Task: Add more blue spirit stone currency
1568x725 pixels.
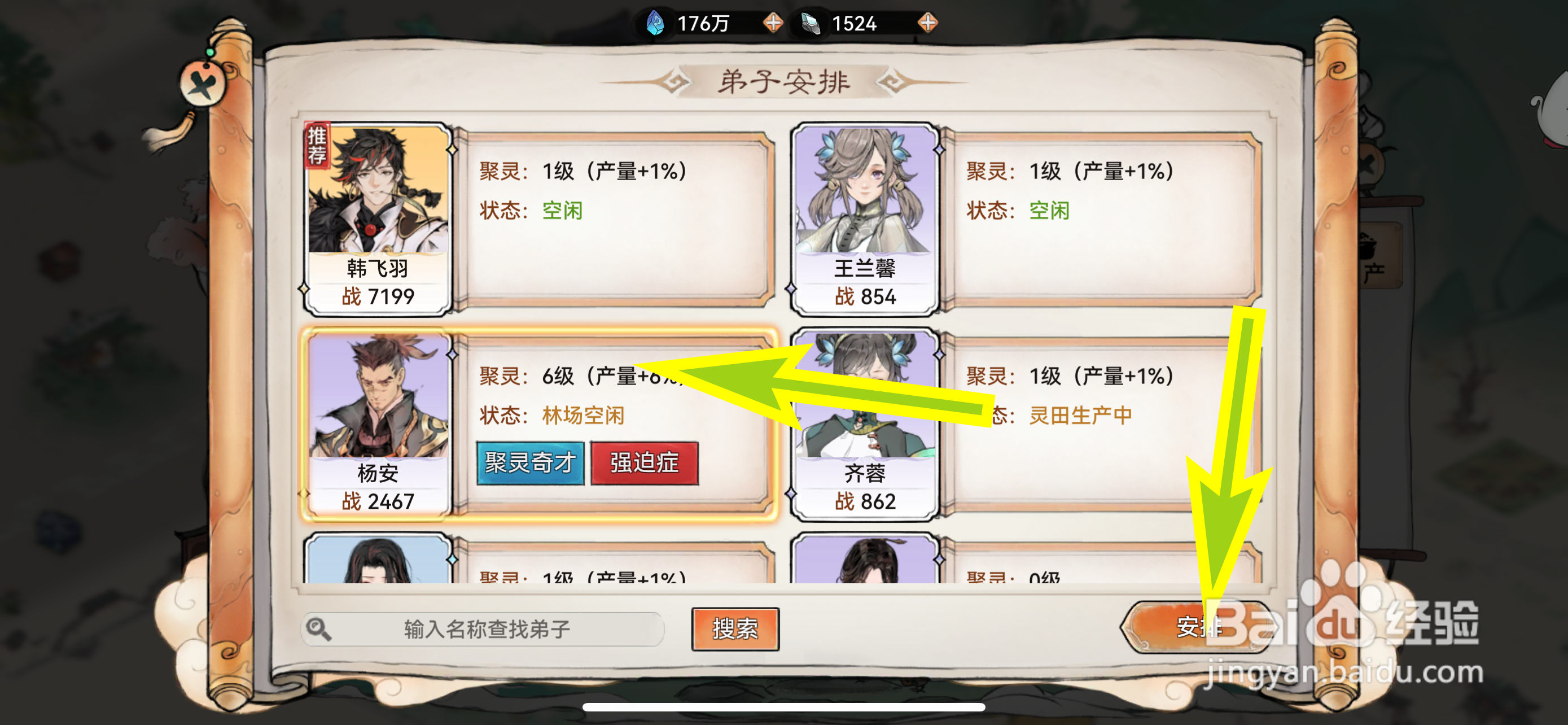Action: coord(773,23)
